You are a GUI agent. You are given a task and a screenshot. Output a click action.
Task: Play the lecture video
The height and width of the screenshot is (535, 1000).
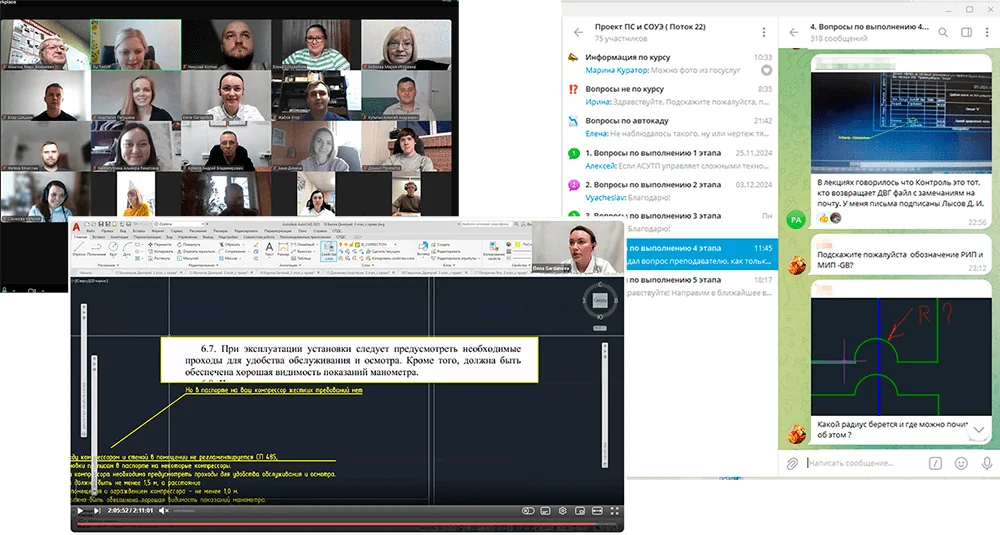[x=80, y=511]
